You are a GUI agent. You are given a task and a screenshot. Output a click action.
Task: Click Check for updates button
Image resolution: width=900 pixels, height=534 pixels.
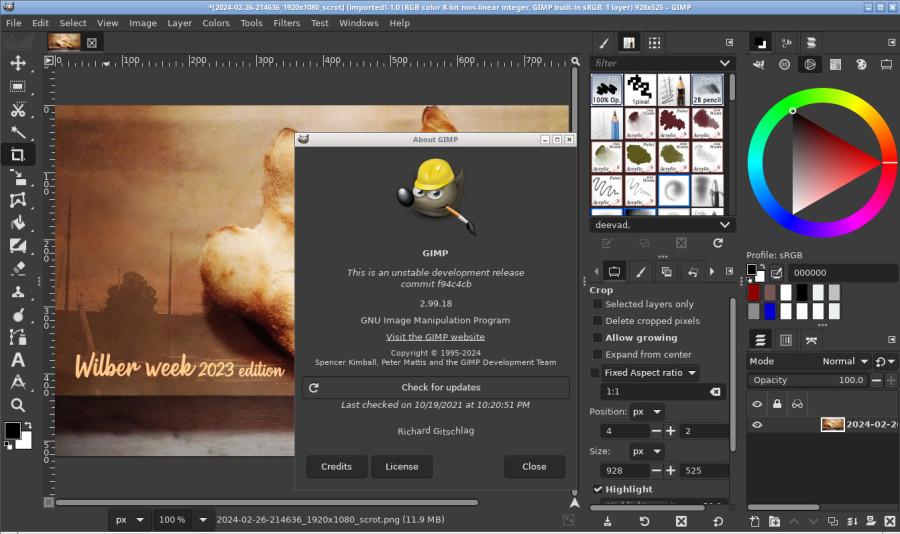[x=436, y=388]
